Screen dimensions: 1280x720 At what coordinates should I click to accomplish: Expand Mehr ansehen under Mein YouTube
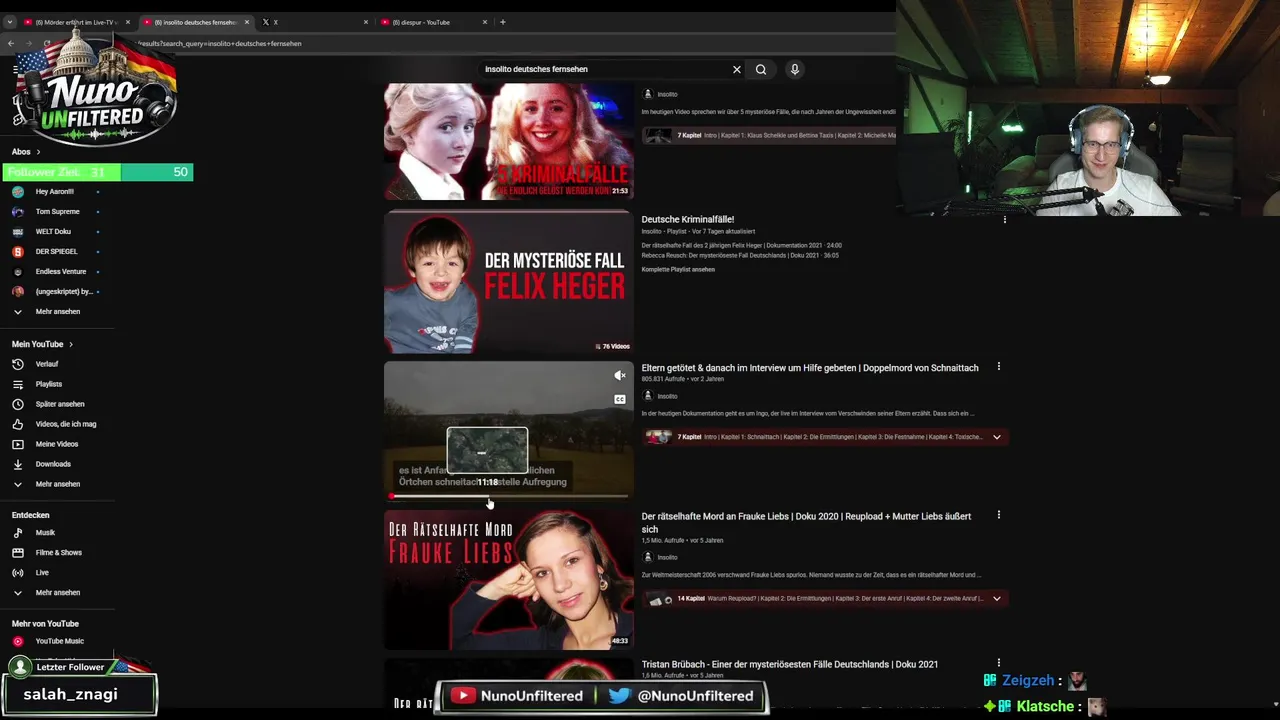click(57, 484)
